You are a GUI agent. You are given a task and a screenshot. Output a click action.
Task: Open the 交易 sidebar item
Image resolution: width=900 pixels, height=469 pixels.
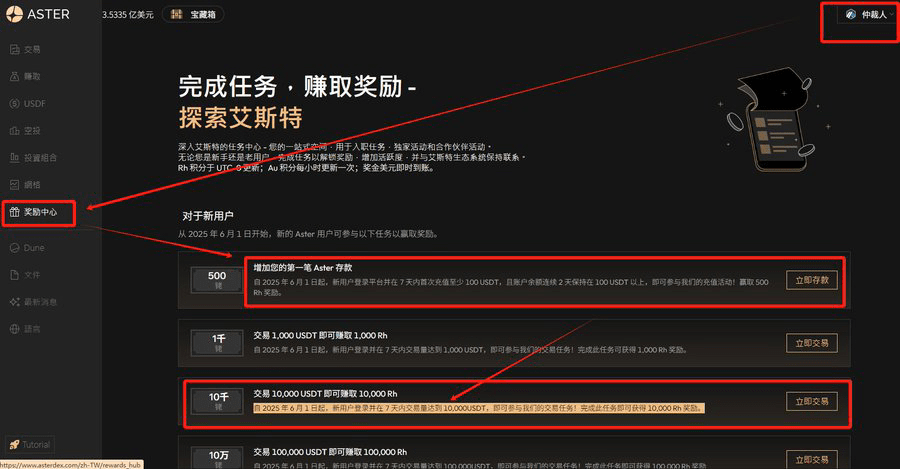click(x=25, y=49)
